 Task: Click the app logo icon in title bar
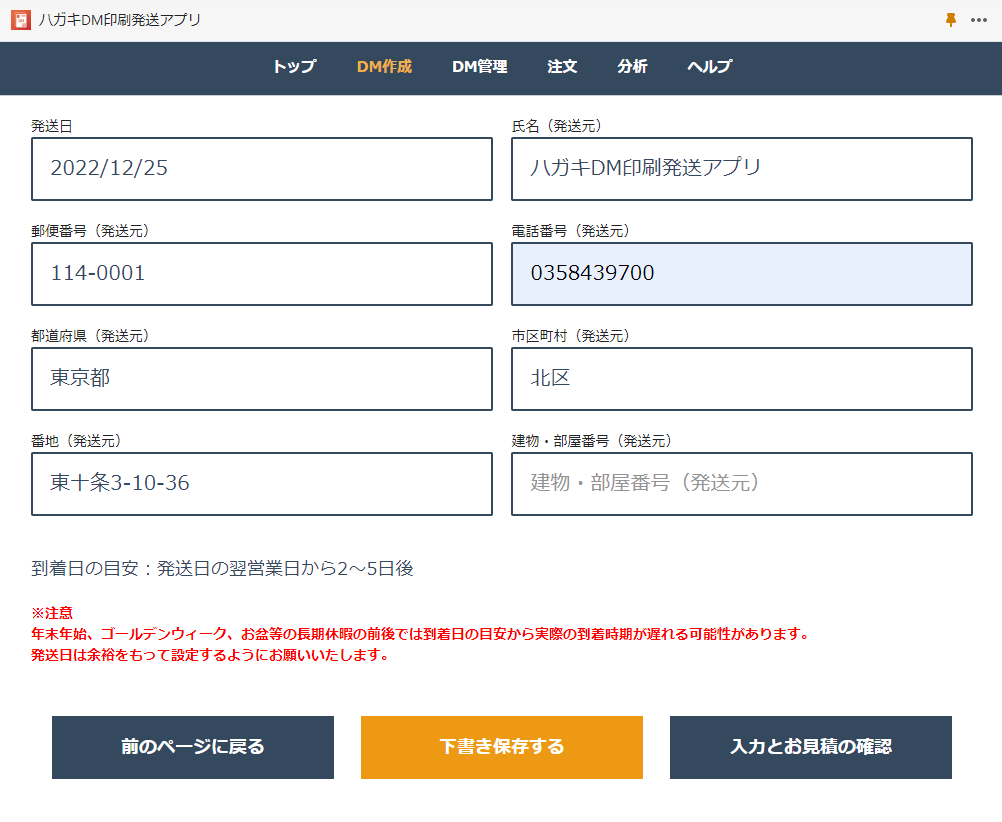(x=20, y=20)
